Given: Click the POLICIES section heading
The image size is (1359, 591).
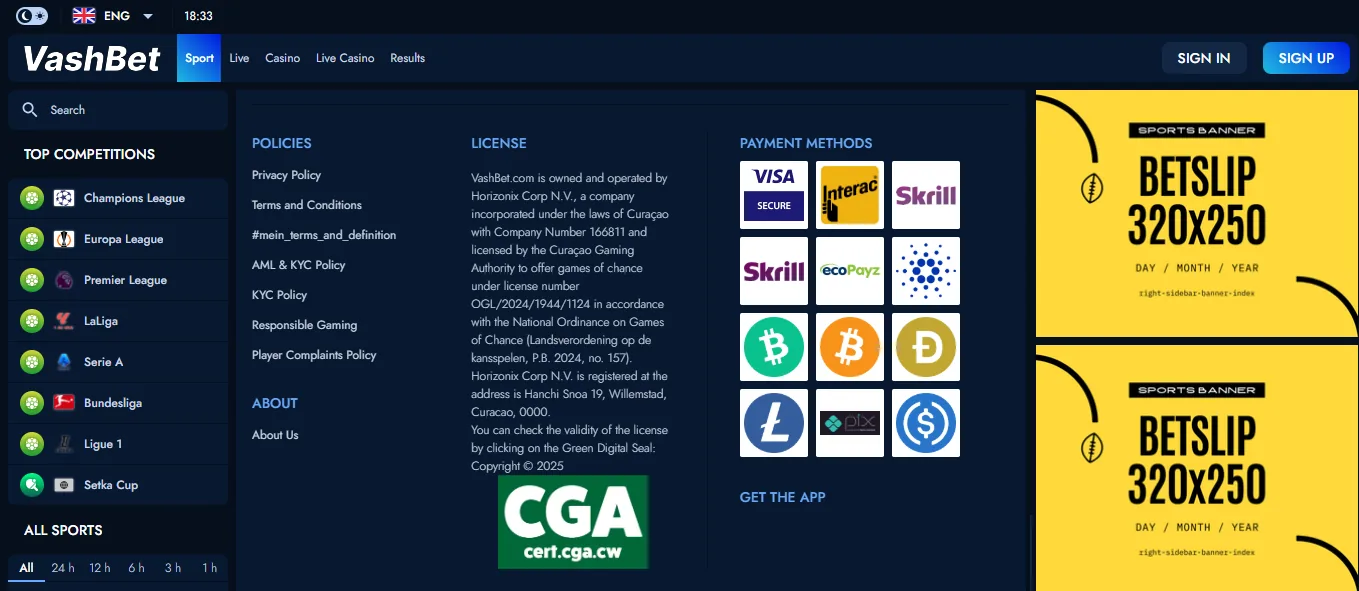Looking at the screenshot, I should pyautogui.click(x=282, y=143).
